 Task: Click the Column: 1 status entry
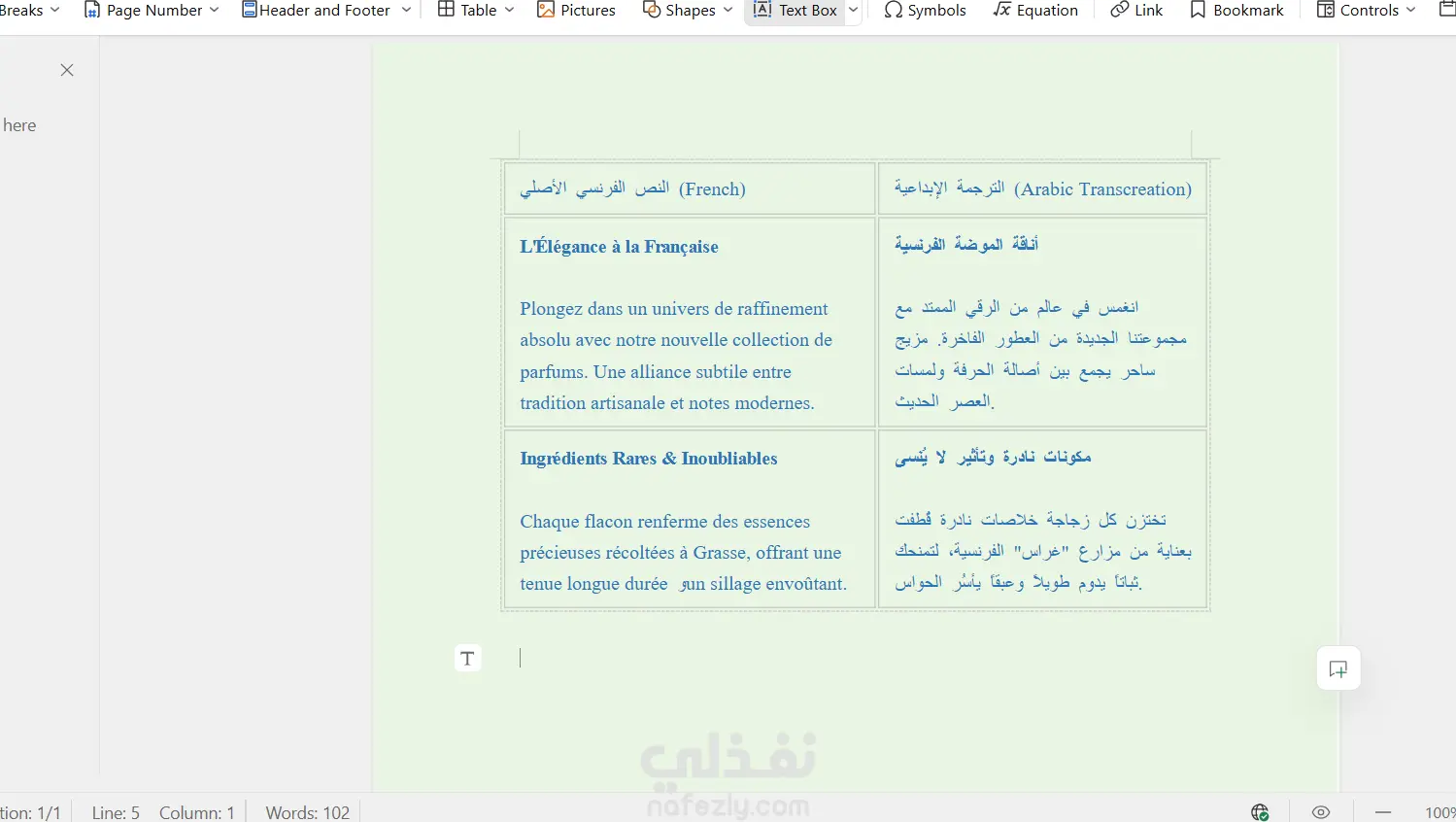click(x=197, y=812)
